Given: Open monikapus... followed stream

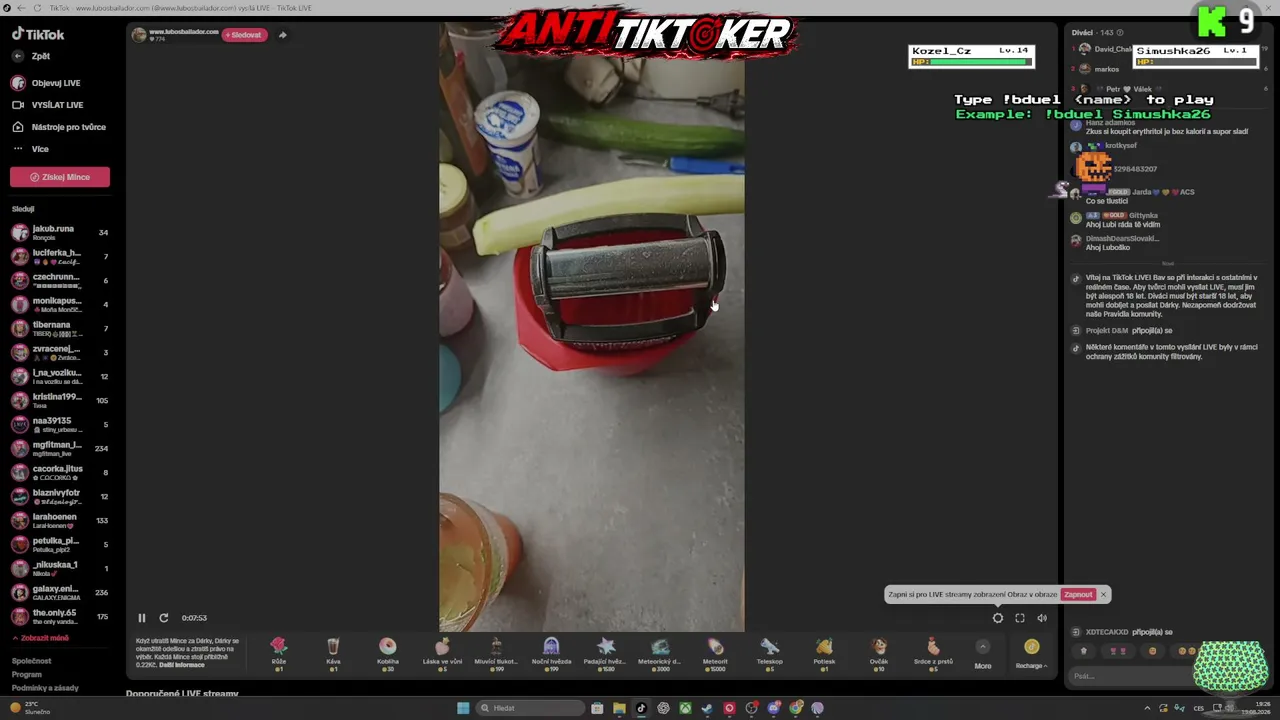Looking at the screenshot, I should [x=60, y=304].
